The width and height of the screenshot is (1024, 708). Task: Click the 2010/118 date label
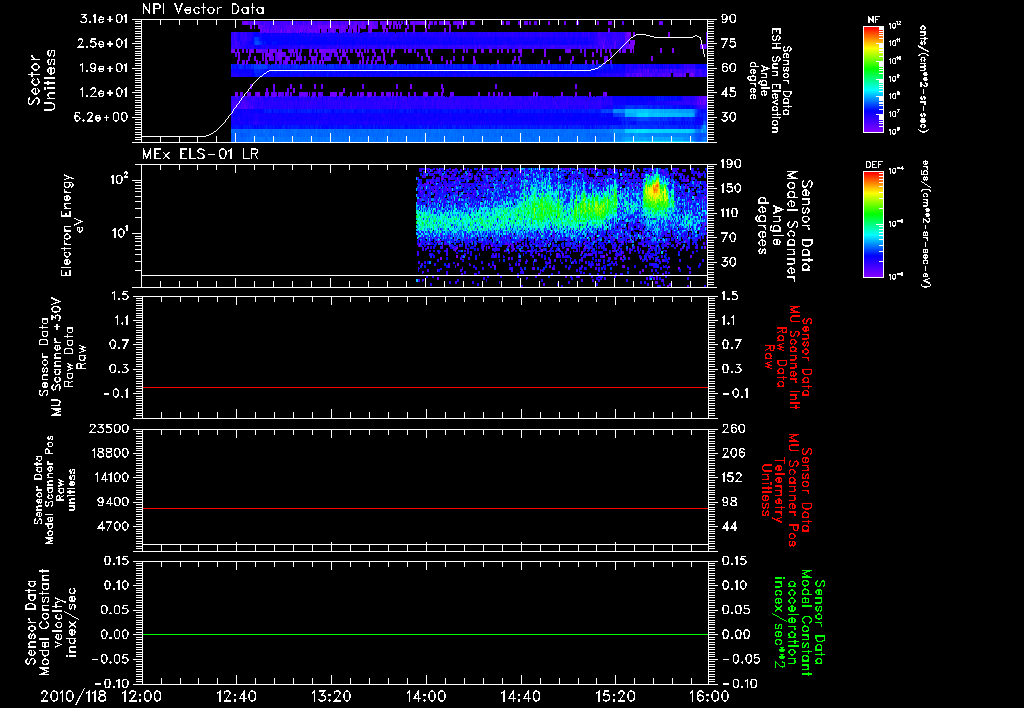[71, 696]
